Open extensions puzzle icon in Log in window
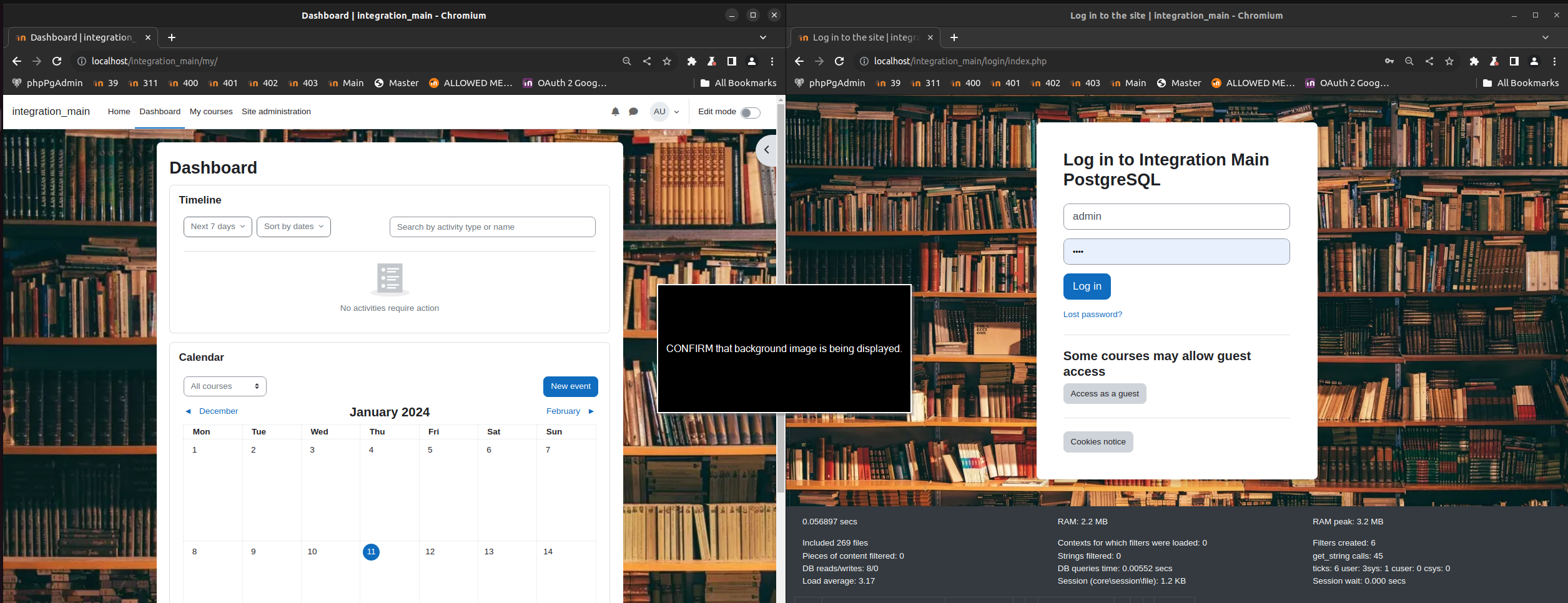The image size is (1568, 603). pyautogui.click(x=1474, y=61)
